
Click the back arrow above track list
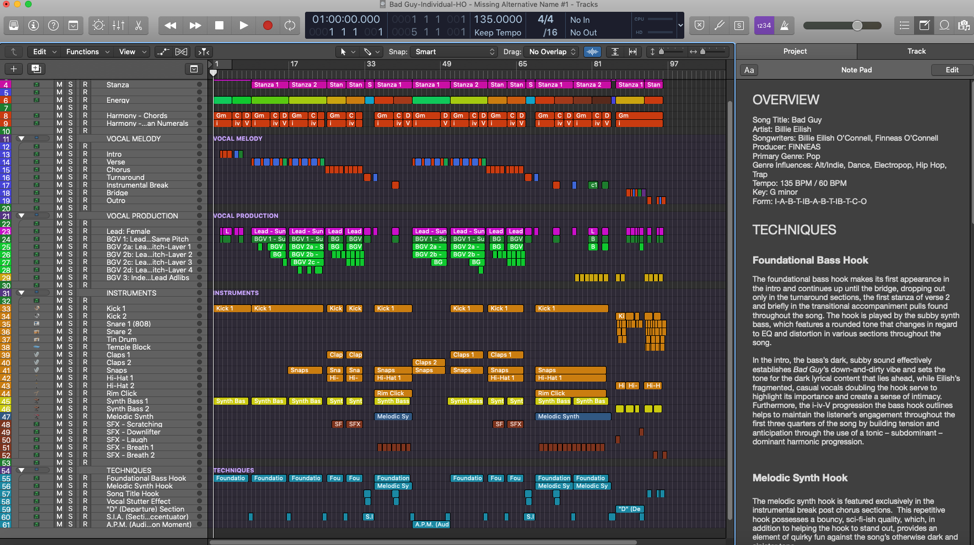pyautogui.click(x=13, y=52)
